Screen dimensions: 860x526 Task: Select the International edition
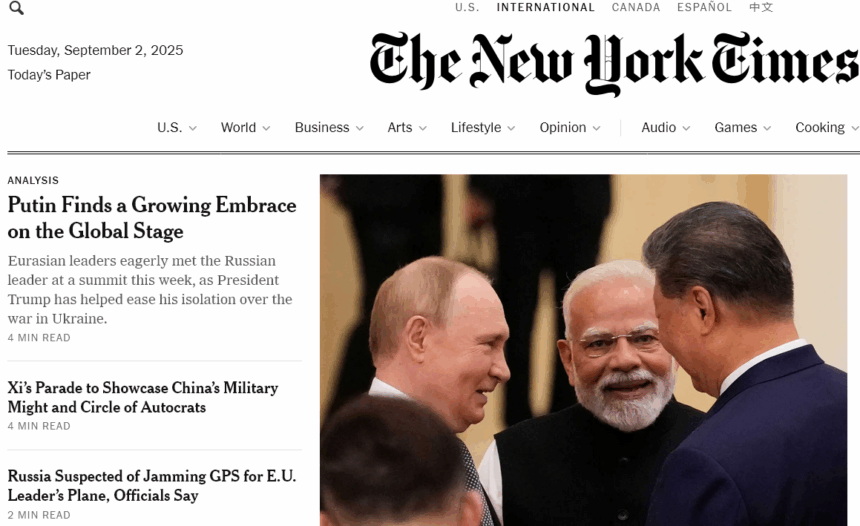pyautogui.click(x=545, y=8)
